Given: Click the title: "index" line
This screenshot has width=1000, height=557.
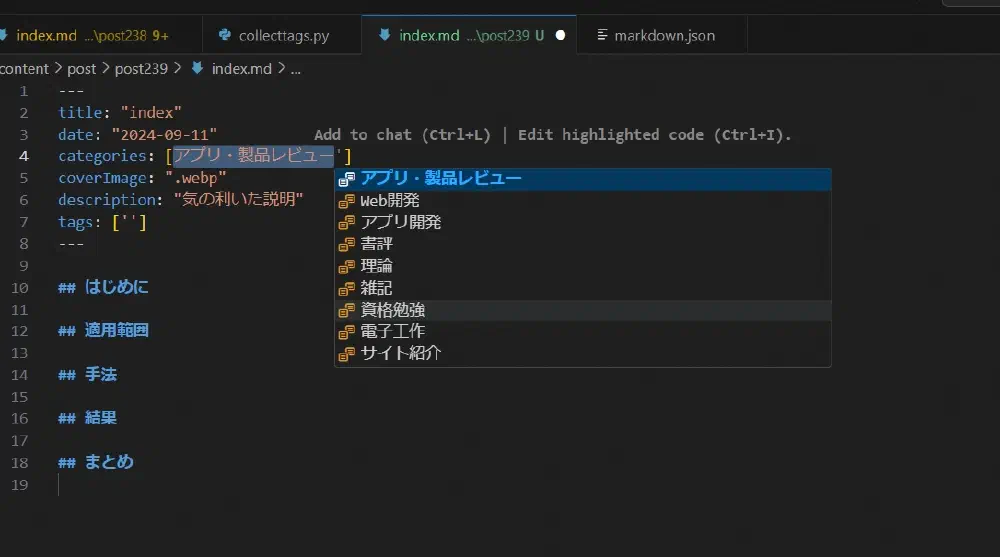Looking at the screenshot, I should [x=120, y=113].
